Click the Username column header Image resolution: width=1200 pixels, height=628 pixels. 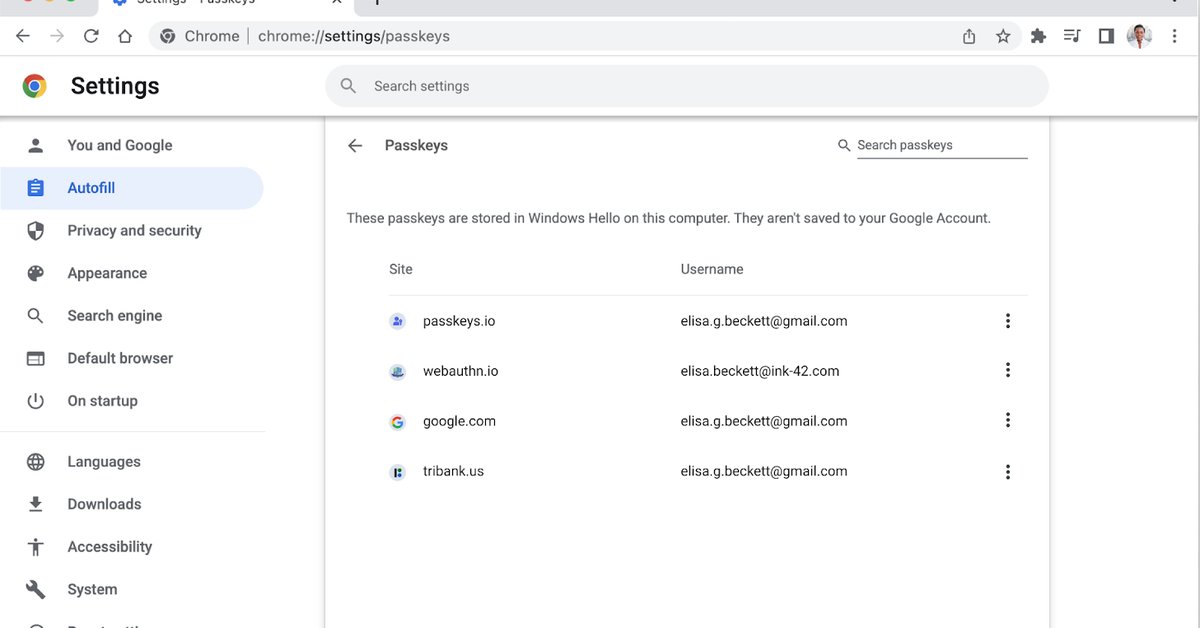712,269
